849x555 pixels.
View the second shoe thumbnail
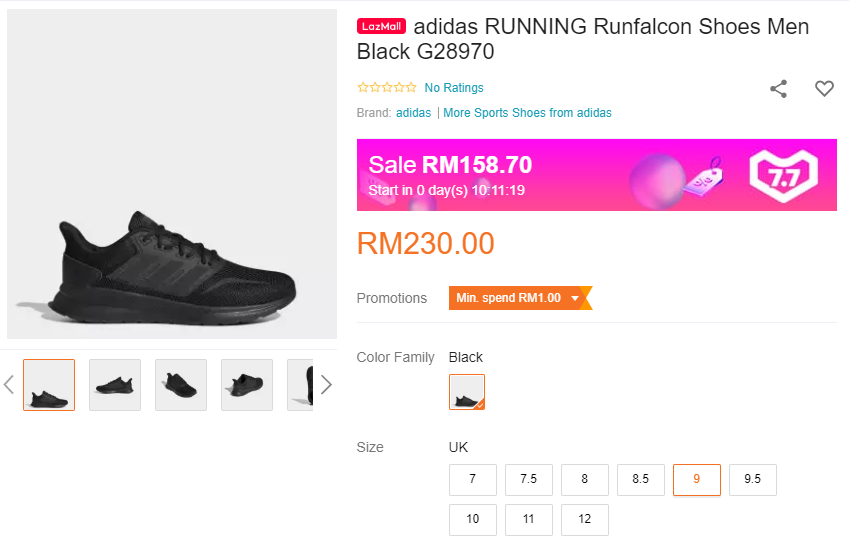tap(115, 385)
